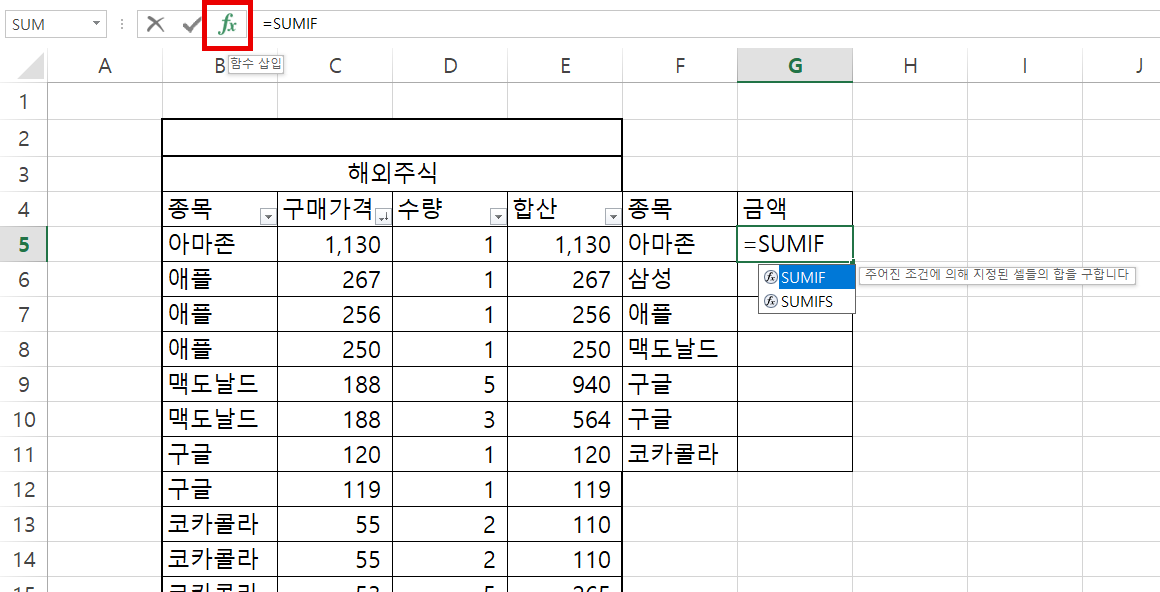Click the 120 cell in 합산 column

point(565,454)
